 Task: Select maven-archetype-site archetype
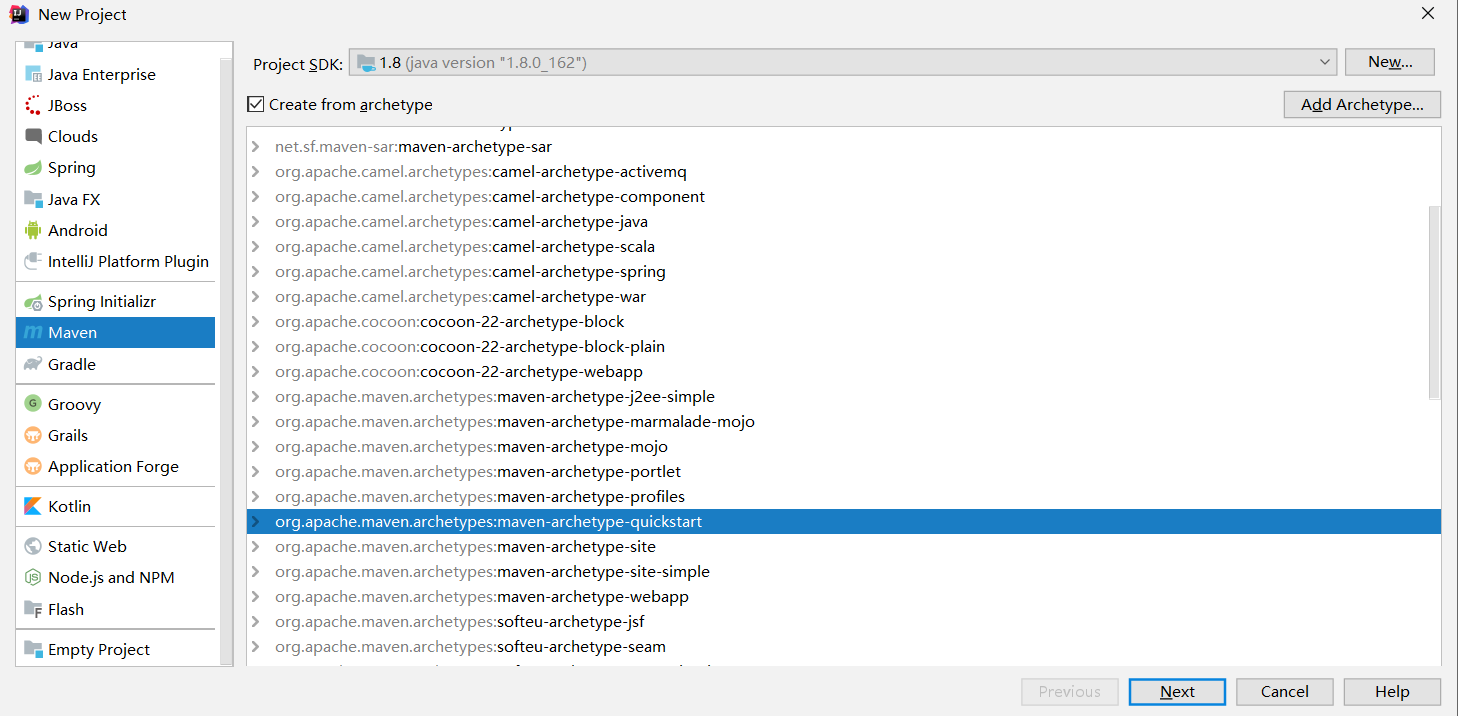(844, 547)
